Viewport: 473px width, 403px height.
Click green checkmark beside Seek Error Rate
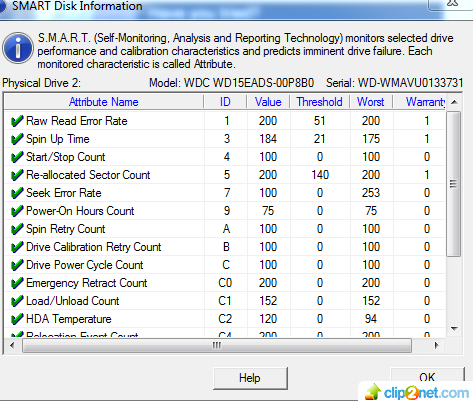pyautogui.click(x=17, y=193)
